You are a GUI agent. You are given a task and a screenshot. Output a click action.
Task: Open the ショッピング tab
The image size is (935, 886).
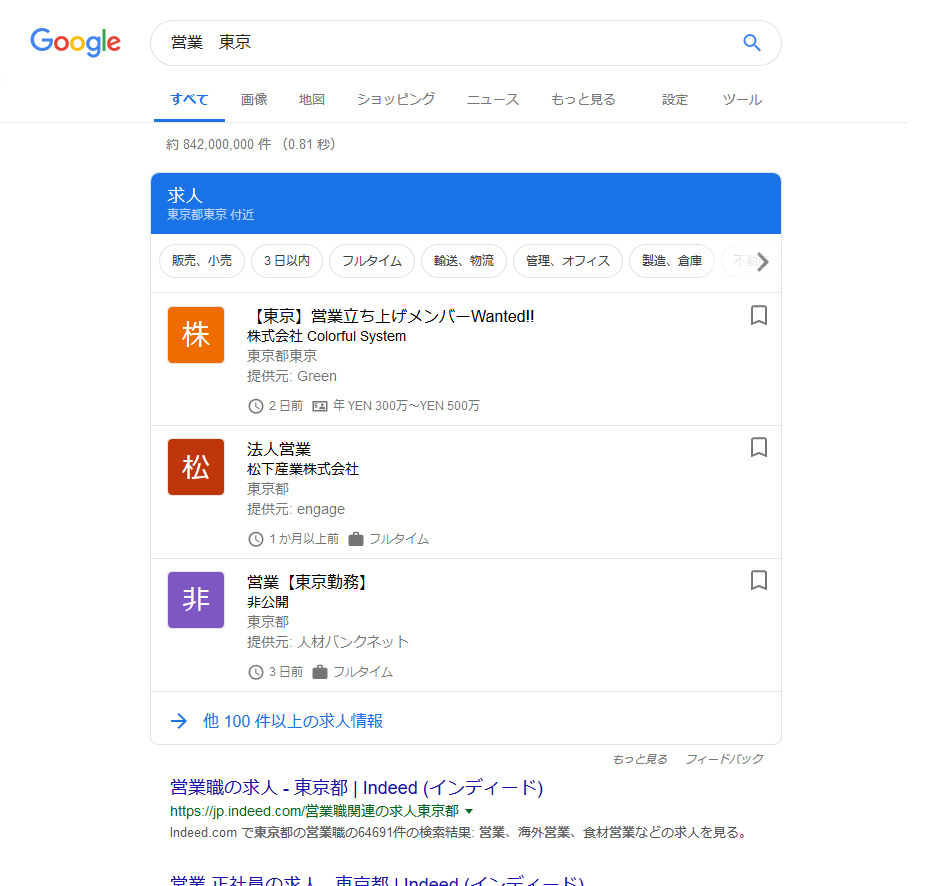396,100
